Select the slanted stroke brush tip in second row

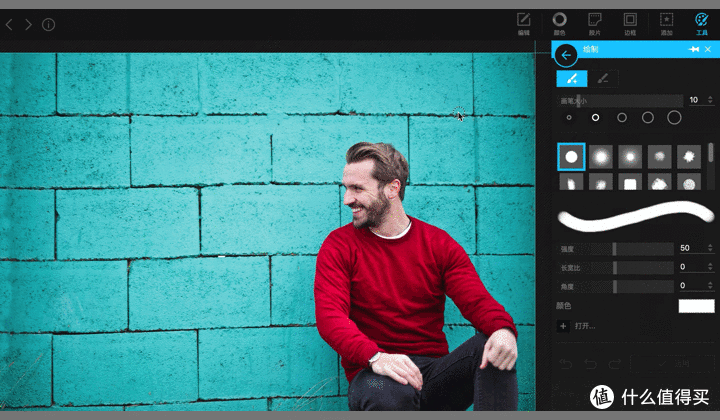click(x=571, y=182)
